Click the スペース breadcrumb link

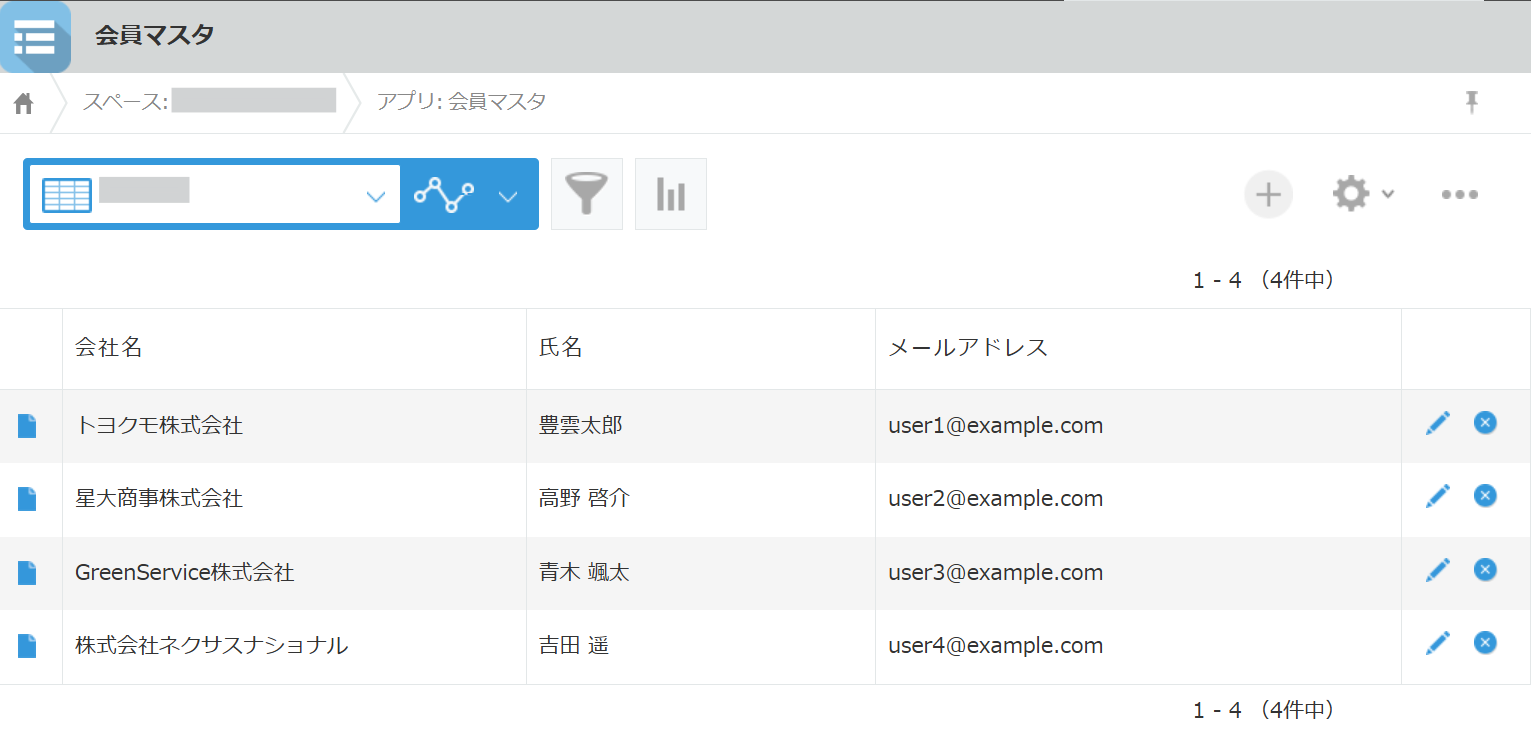208,101
